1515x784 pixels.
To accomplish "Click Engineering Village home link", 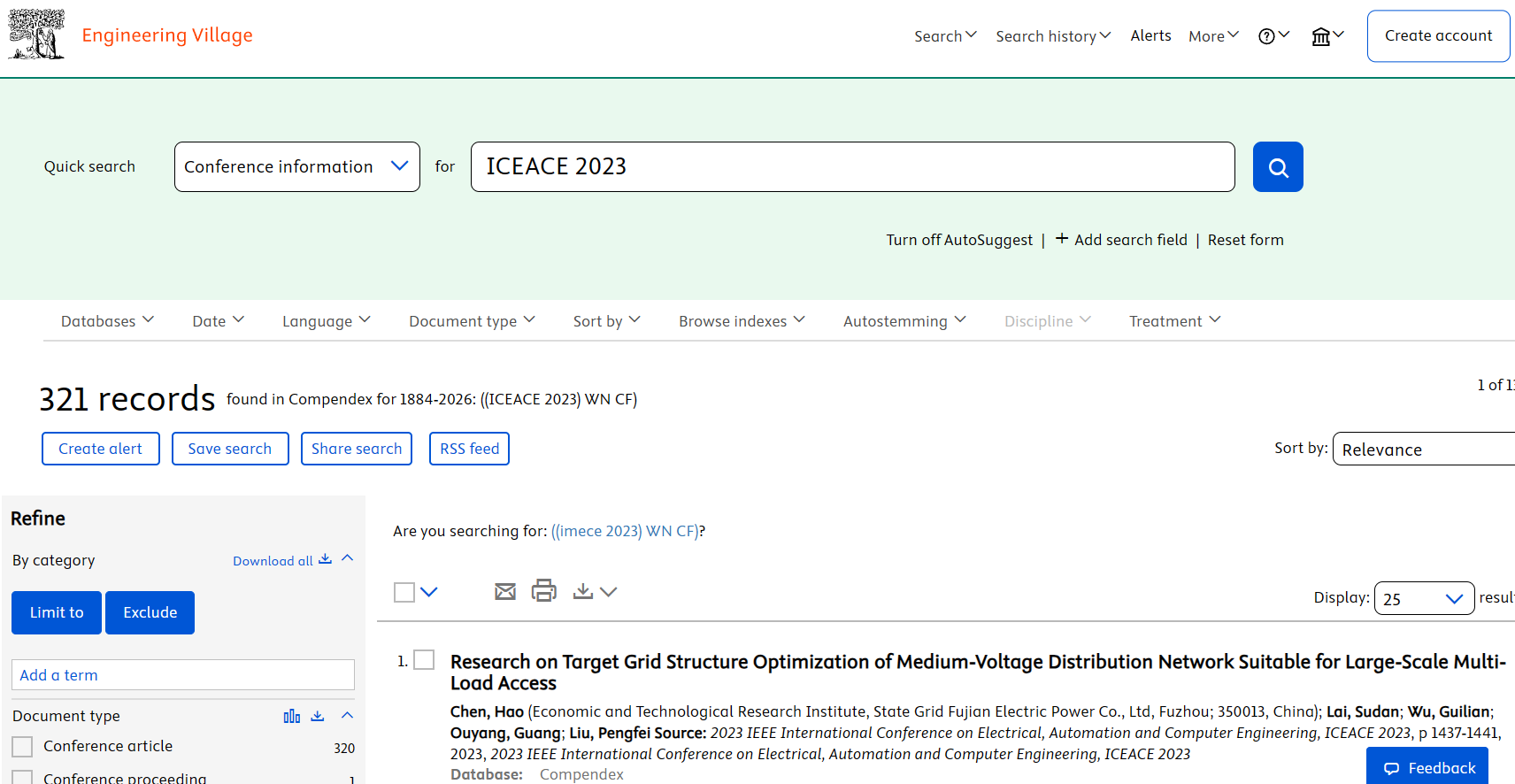I will click(167, 35).
